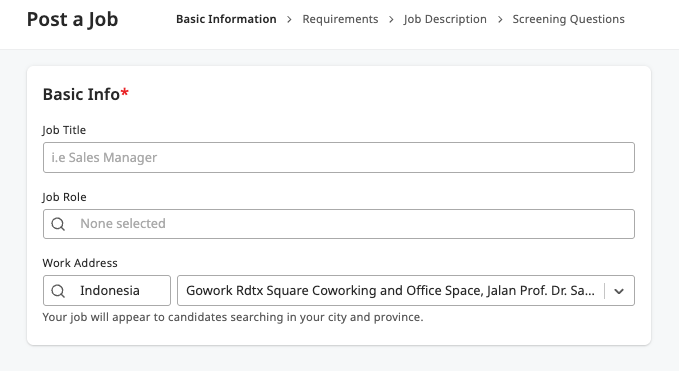
Task: Open the Basic Information step
Action: [x=226, y=19]
